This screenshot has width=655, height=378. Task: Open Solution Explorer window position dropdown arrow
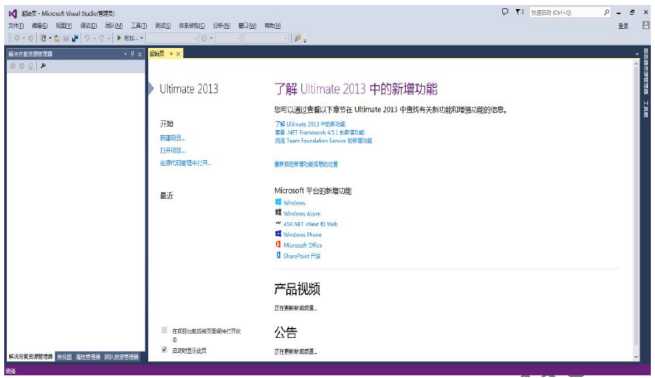125,53
